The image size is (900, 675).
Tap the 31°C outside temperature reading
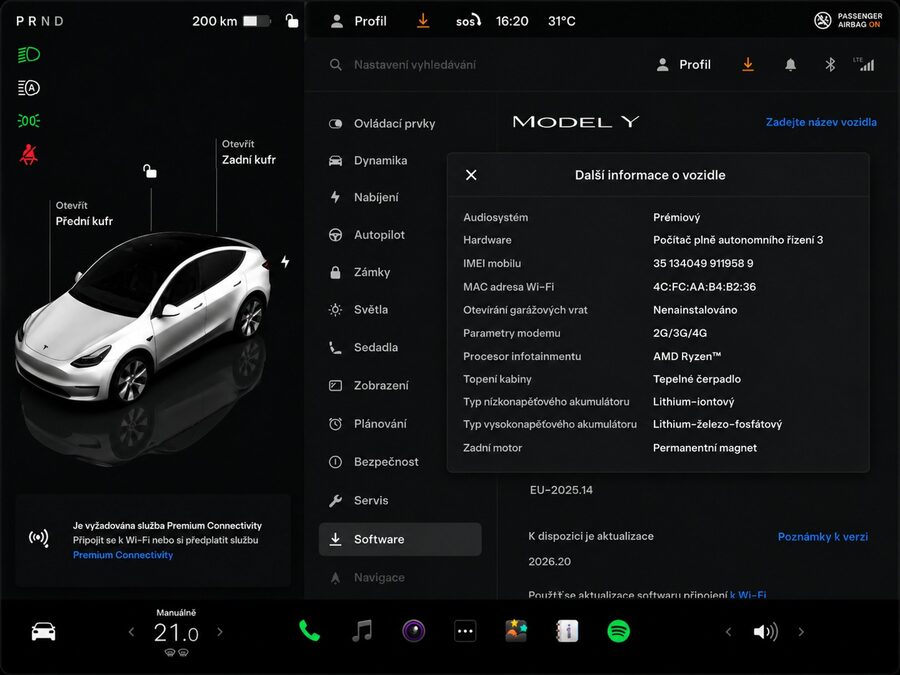click(x=561, y=21)
